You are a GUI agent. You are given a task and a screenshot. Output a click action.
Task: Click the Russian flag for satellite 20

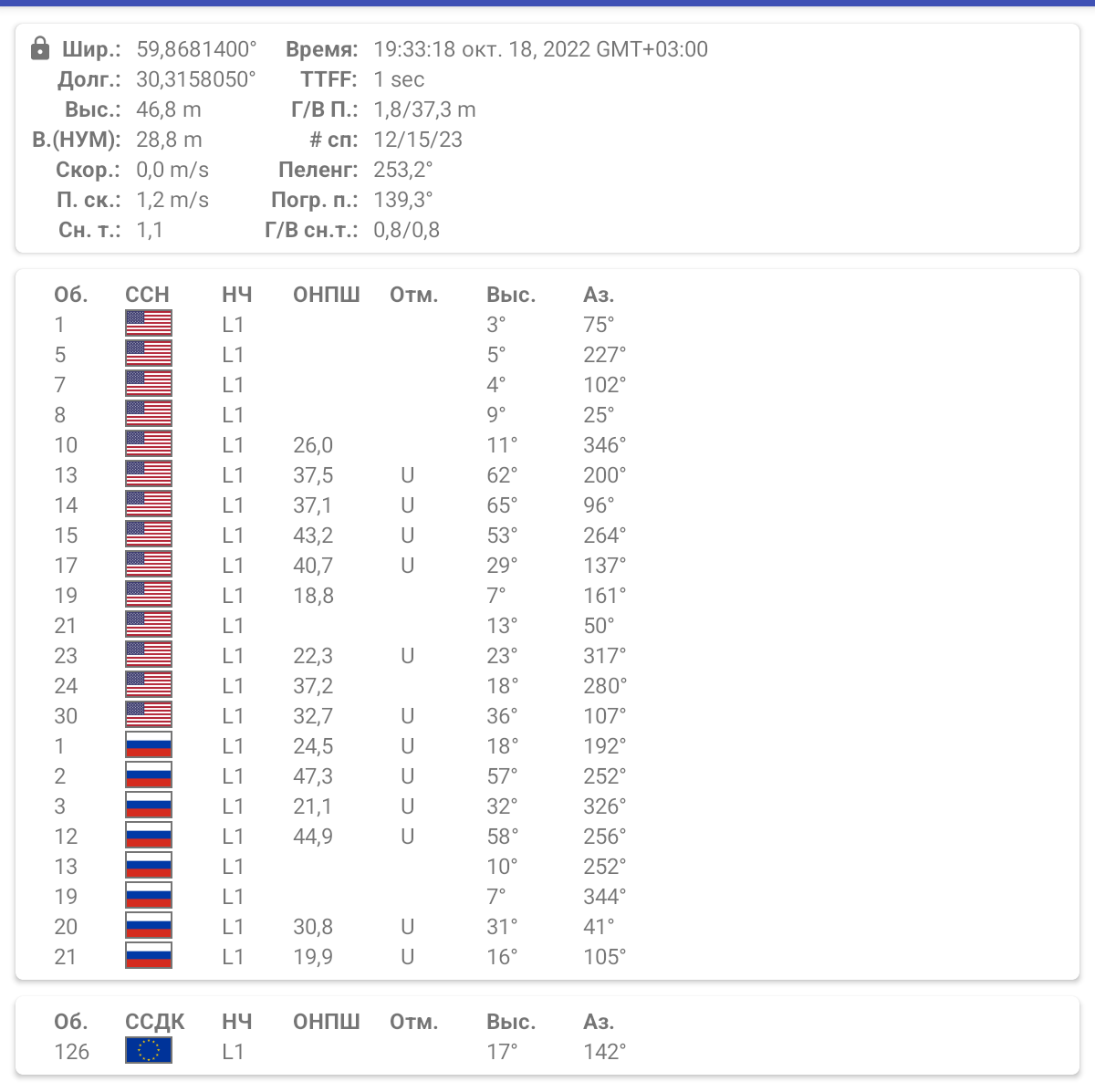pyautogui.click(x=149, y=926)
